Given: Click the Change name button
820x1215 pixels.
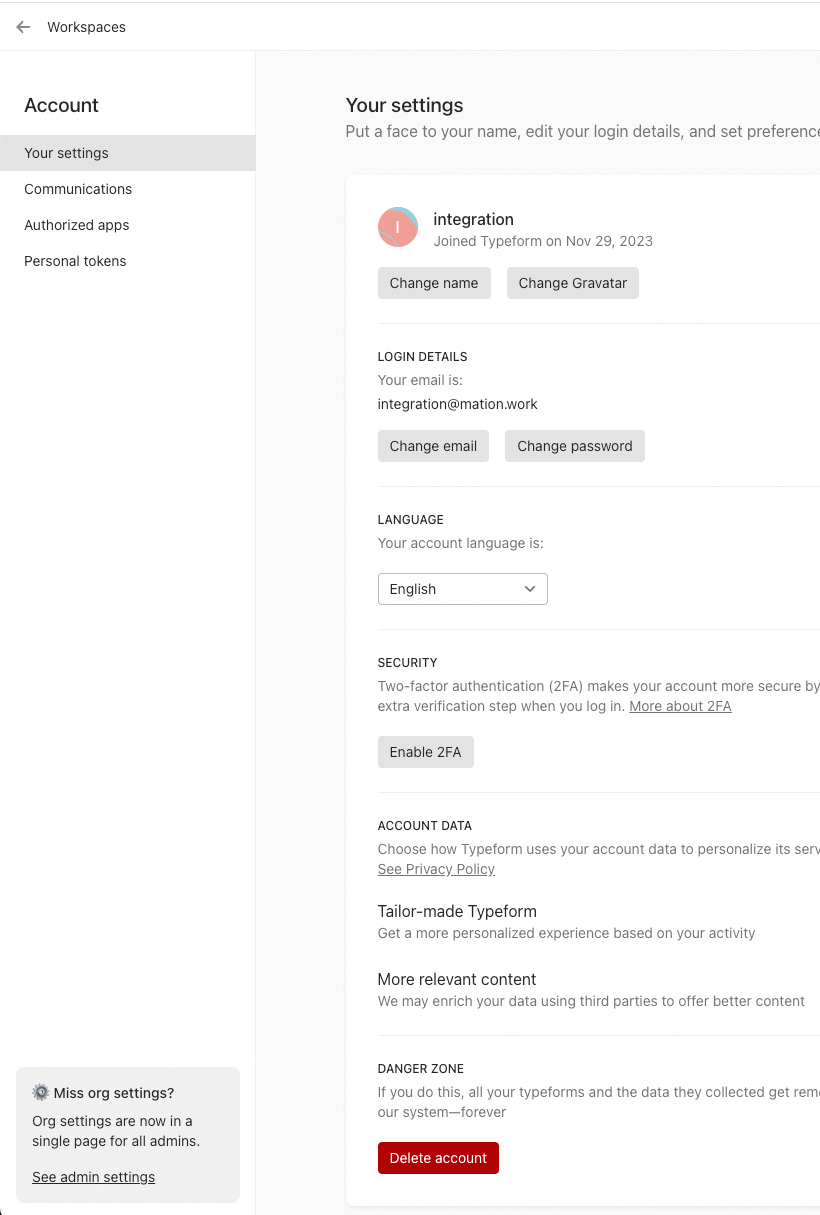Looking at the screenshot, I should (434, 283).
